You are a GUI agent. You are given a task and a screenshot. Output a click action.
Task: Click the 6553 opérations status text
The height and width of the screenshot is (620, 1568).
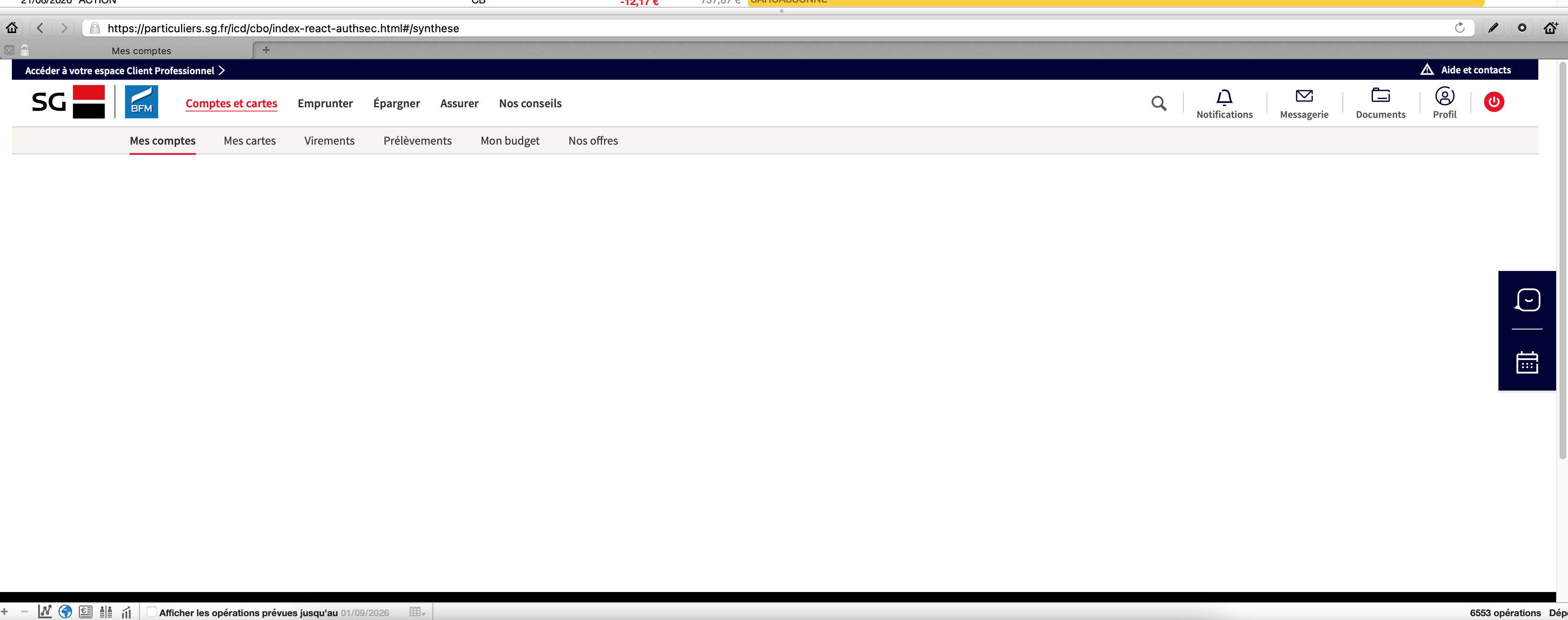1505,613
